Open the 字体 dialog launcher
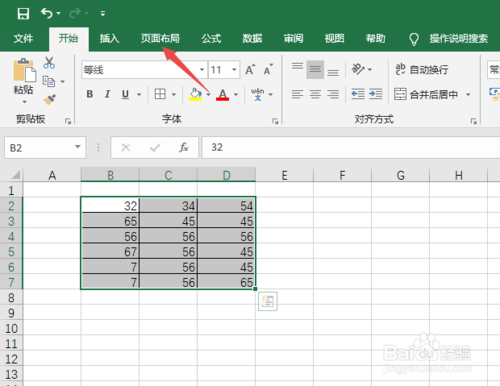The width and height of the screenshot is (500, 386). click(275, 121)
